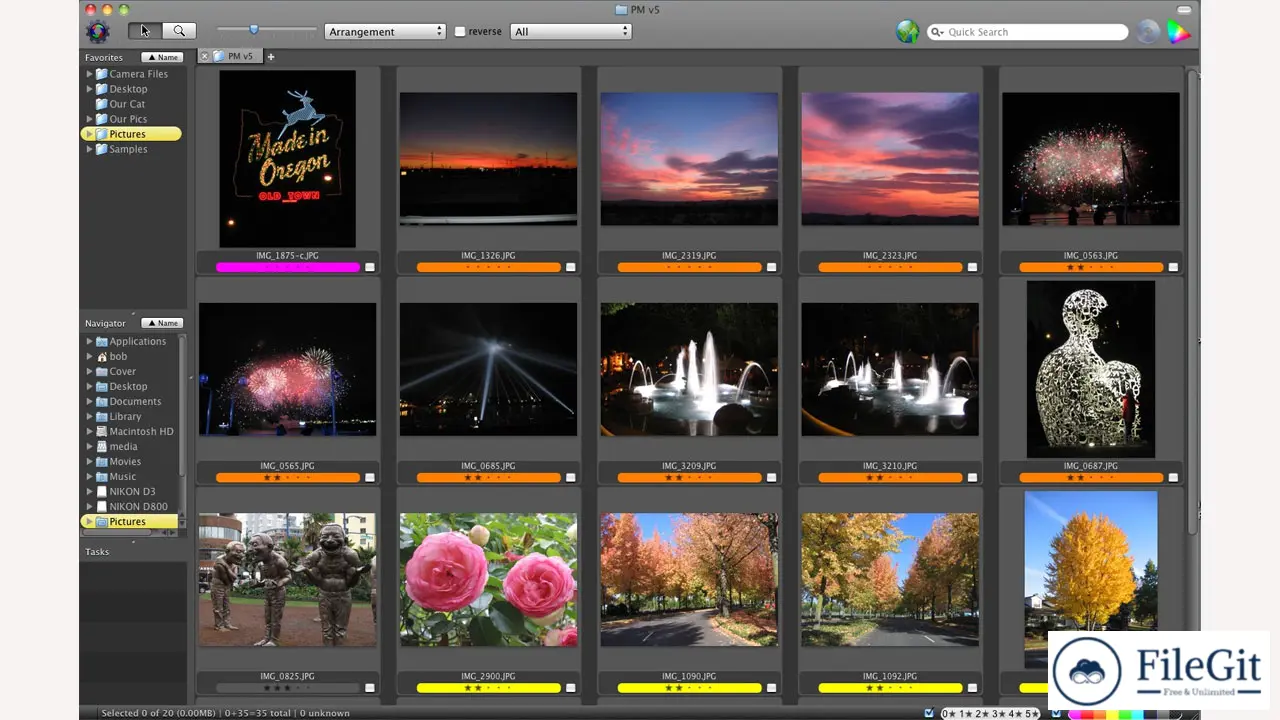The image size is (1280, 720).
Task: Open the Arrangement sort dropdown
Action: click(385, 32)
